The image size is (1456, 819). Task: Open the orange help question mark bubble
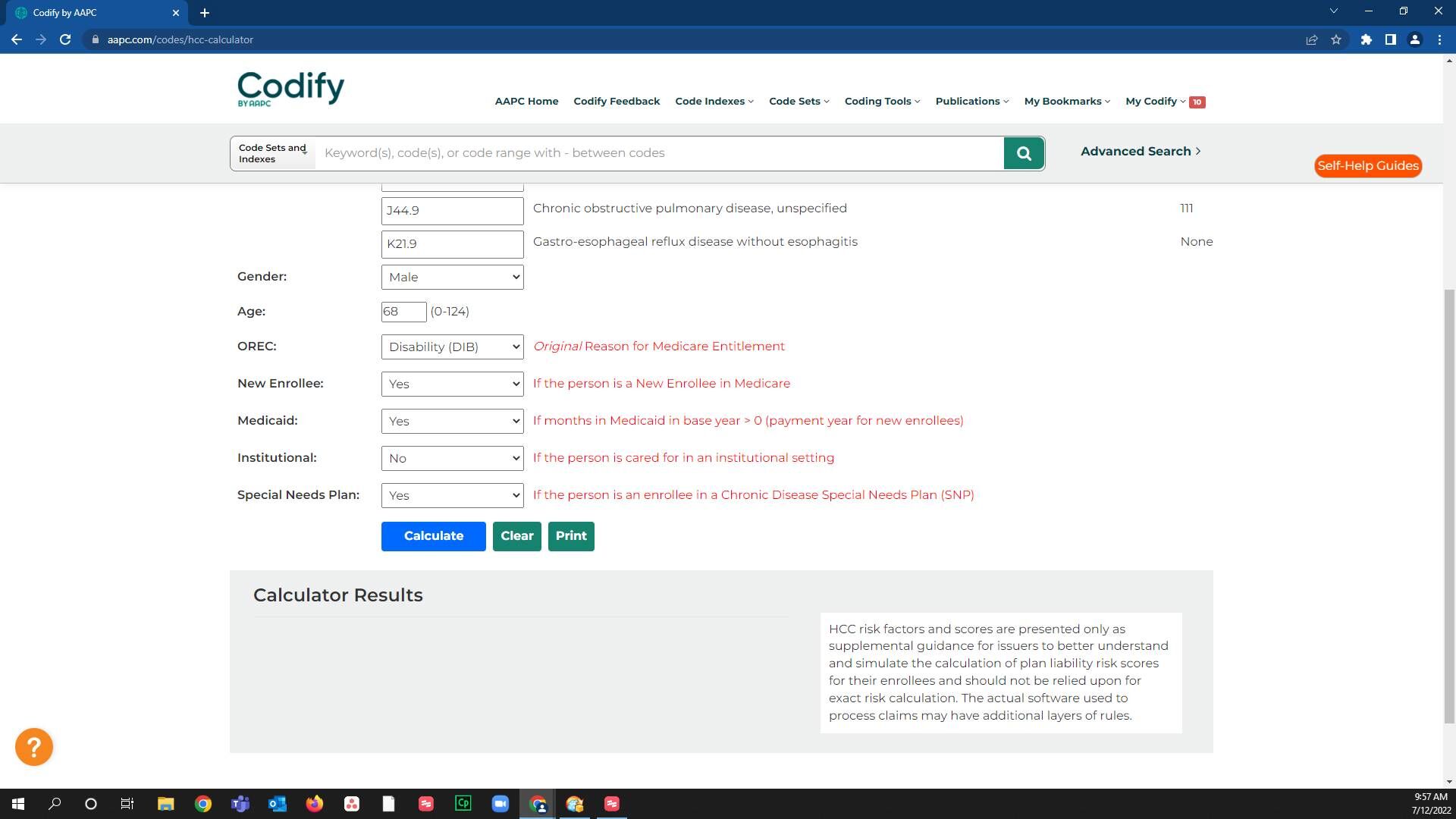(34, 747)
